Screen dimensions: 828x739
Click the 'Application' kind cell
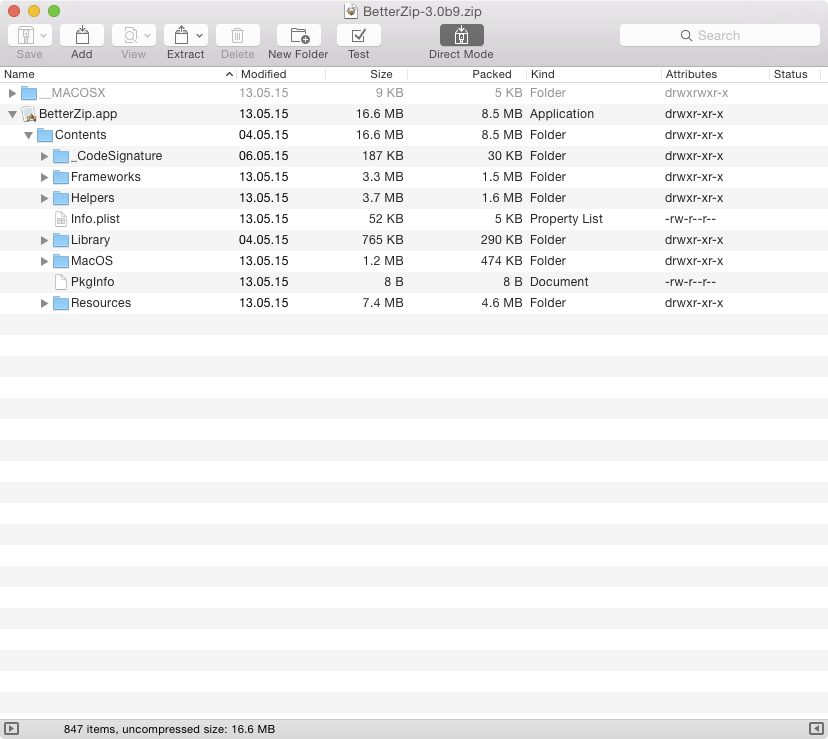click(562, 114)
